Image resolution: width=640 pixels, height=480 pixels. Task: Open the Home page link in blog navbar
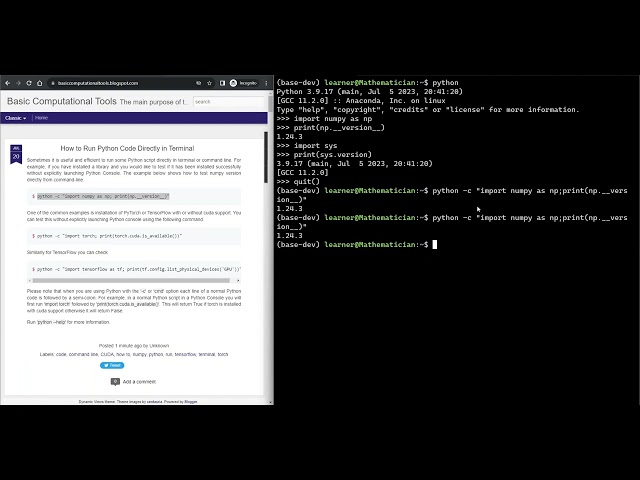[41, 118]
